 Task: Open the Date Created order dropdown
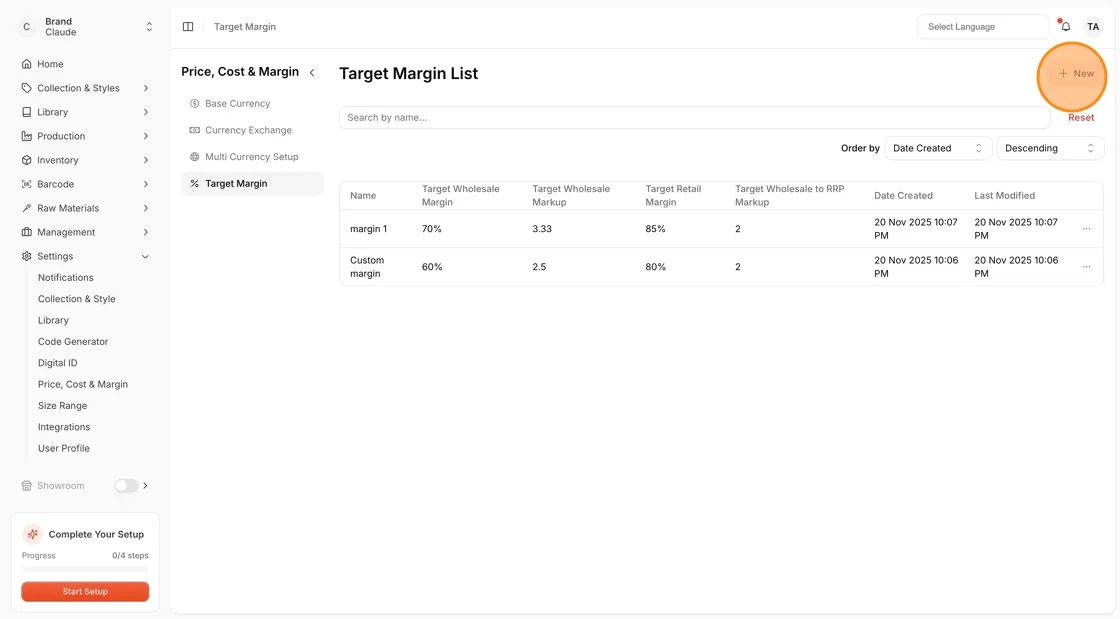tap(938, 148)
